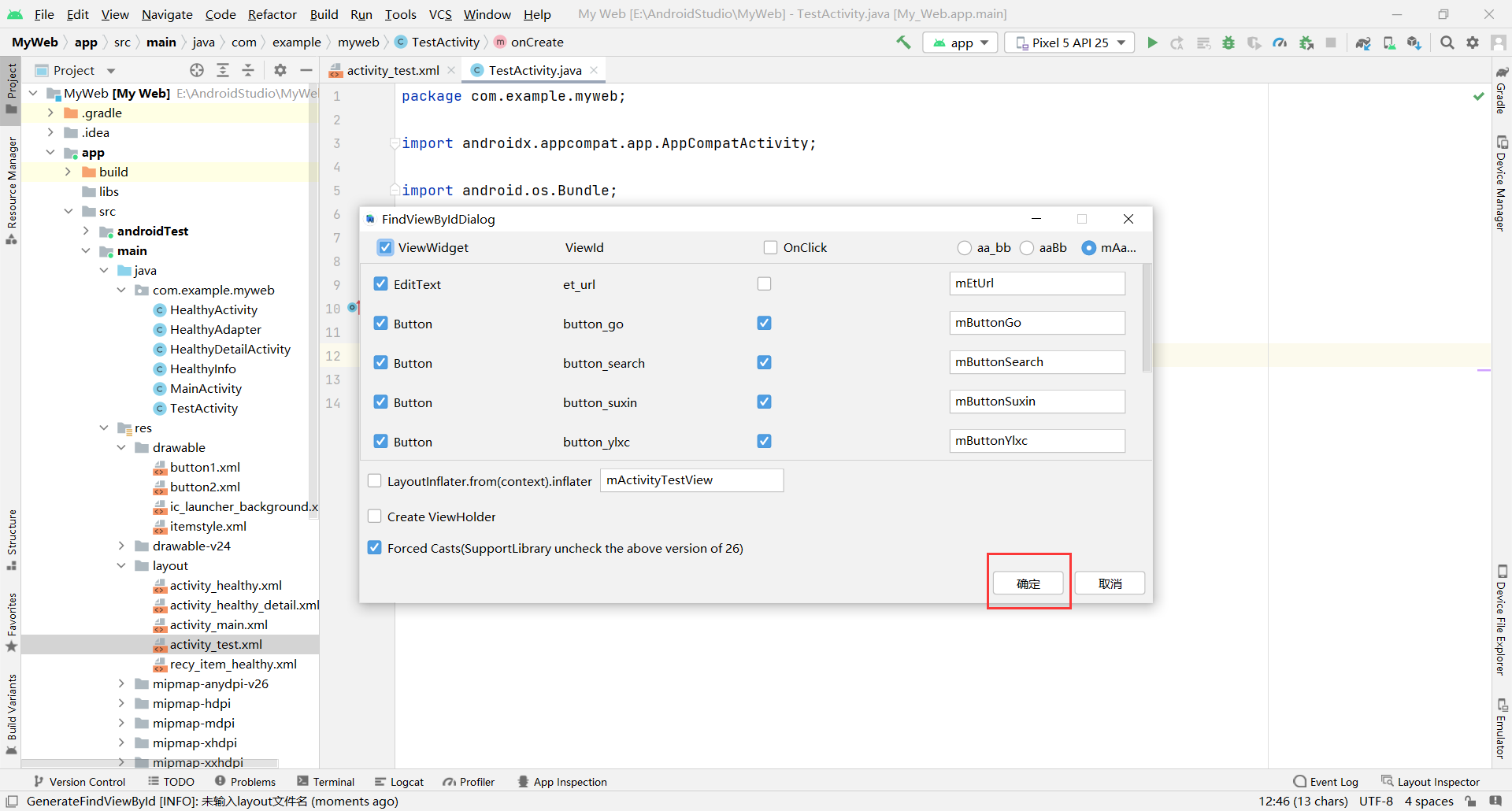This screenshot has height=811, width=1512.
Task: Expand the drawable-v24 folder
Action: point(121,546)
